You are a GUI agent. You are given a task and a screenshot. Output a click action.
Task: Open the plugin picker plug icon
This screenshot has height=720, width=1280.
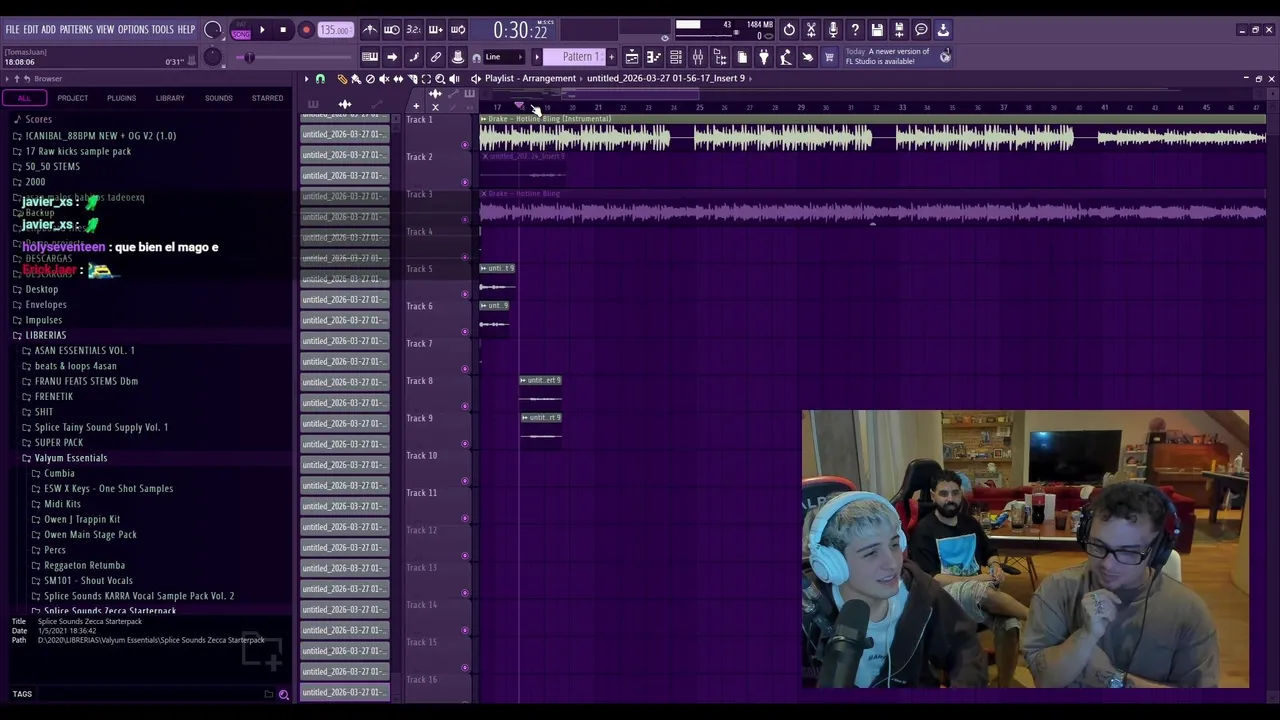(x=764, y=57)
